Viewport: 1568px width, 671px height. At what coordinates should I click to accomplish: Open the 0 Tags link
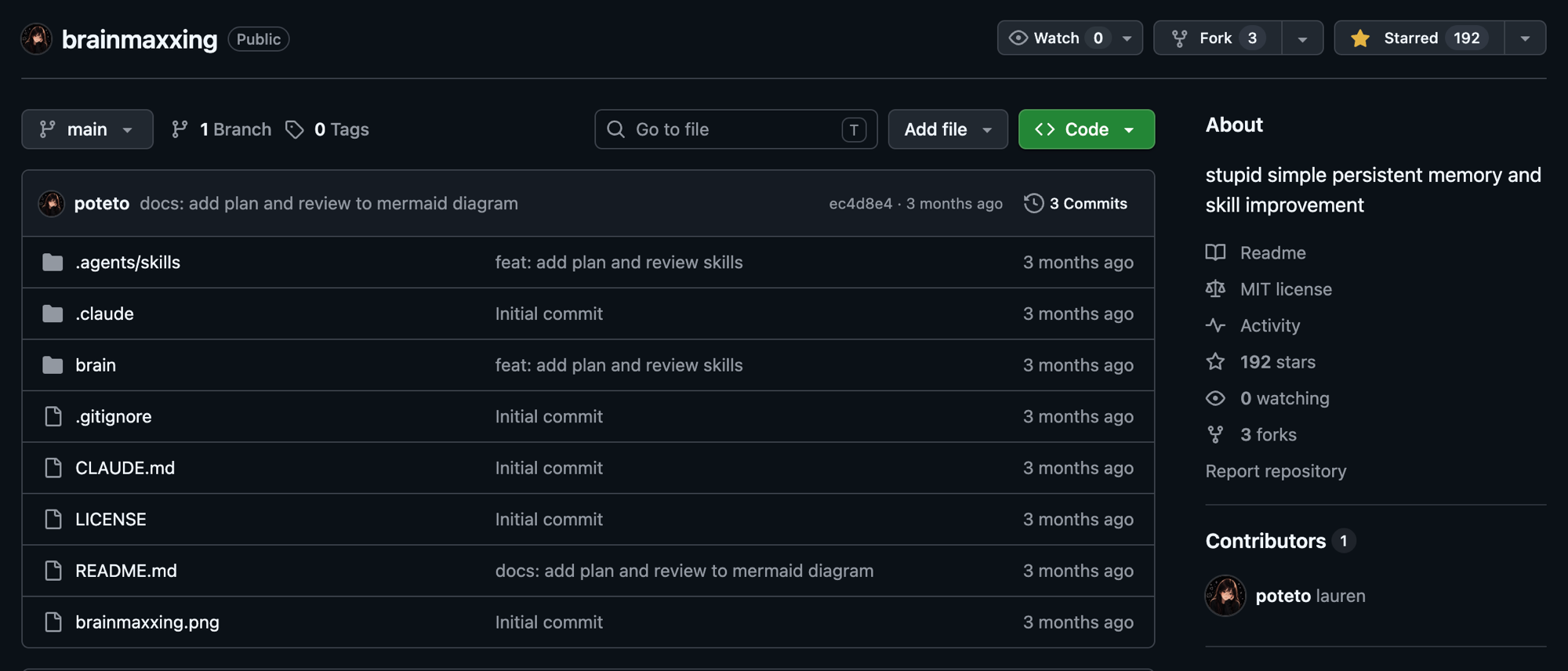tap(327, 129)
